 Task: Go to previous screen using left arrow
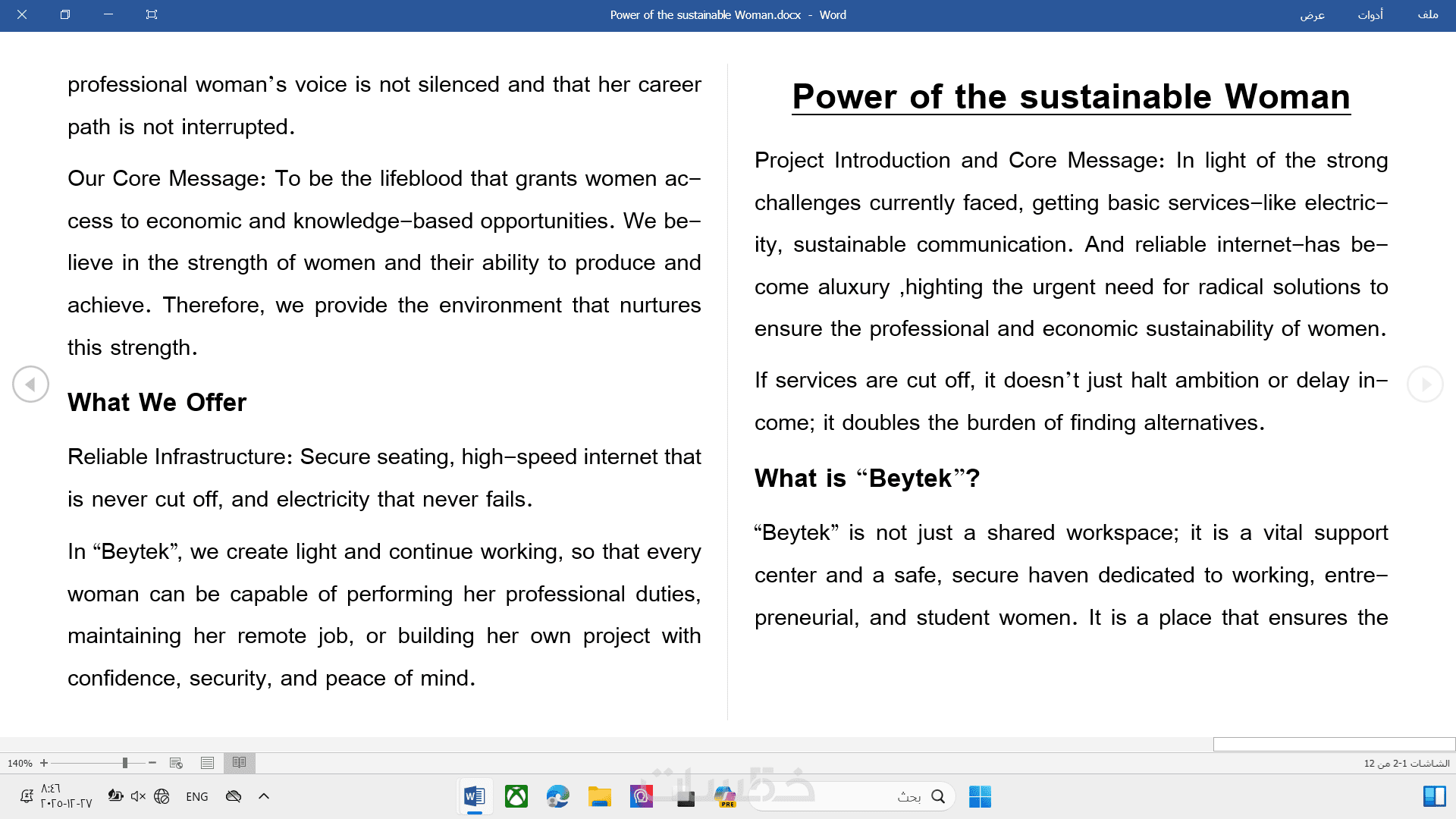tap(30, 384)
